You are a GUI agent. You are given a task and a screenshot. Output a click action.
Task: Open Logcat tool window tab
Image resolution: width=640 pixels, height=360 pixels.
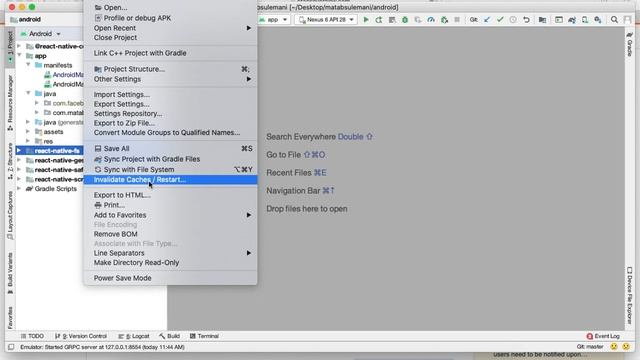(134, 336)
